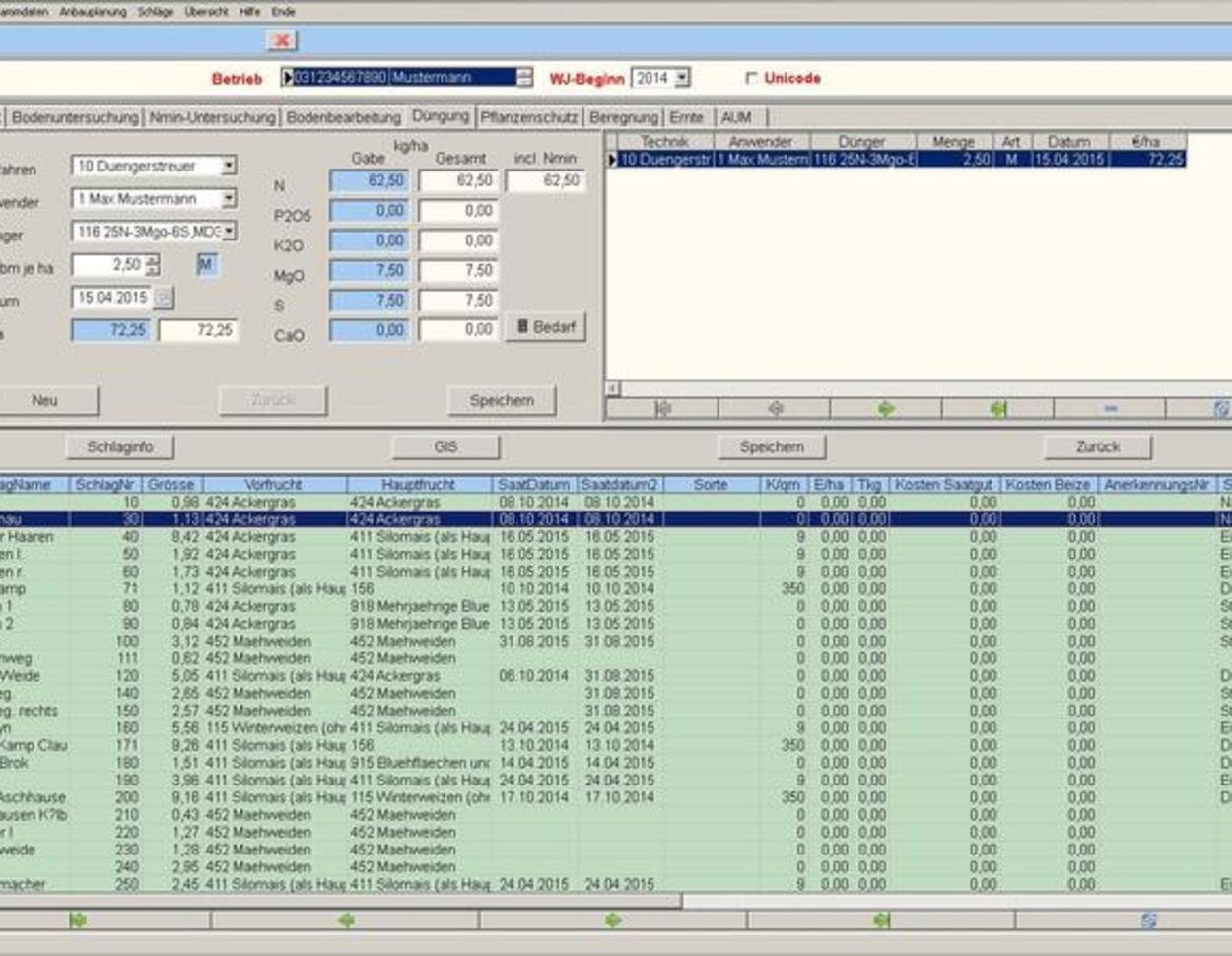Screen dimensions: 1232x956
Task: Click Speichern next to the greyed Zurück button
Action: (502, 401)
